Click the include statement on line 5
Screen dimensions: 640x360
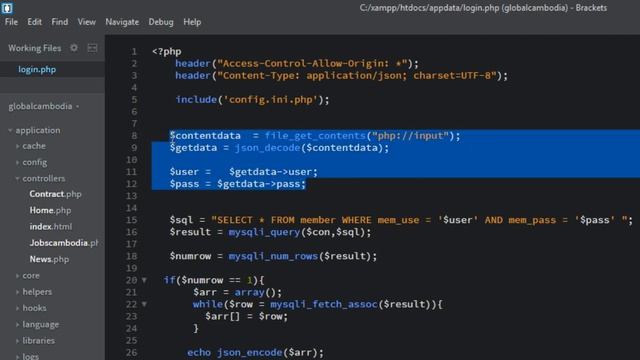(252, 100)
